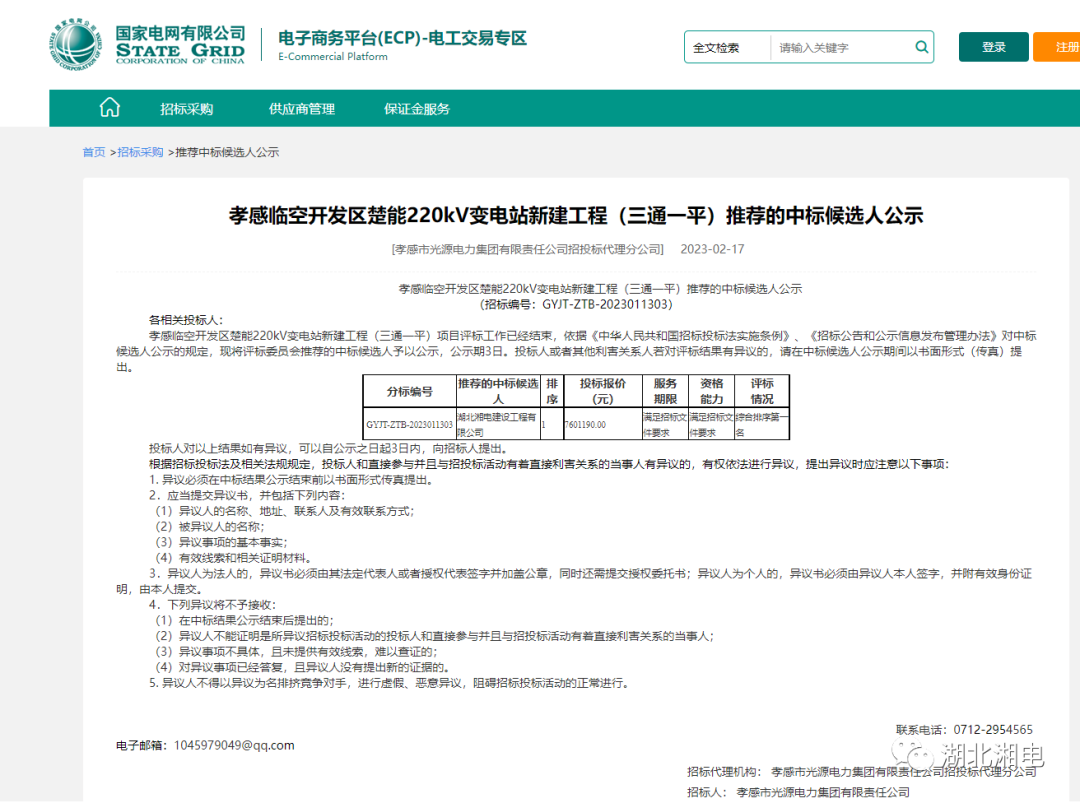1080x803 pixels.
Task: Click the State Grid company logo
Action: [x=75, y=45]
